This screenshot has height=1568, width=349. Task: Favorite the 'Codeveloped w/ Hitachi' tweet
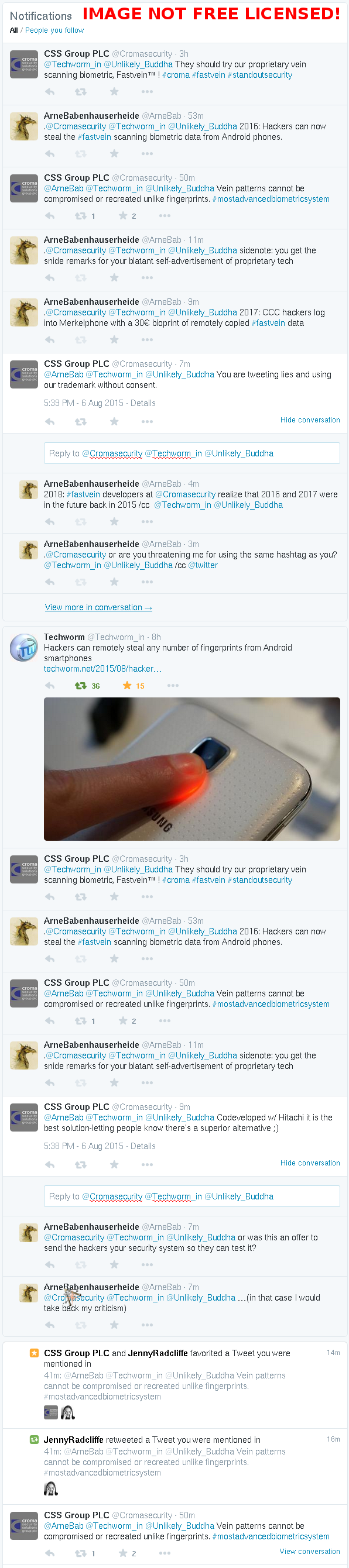[x=114, y=1164]
